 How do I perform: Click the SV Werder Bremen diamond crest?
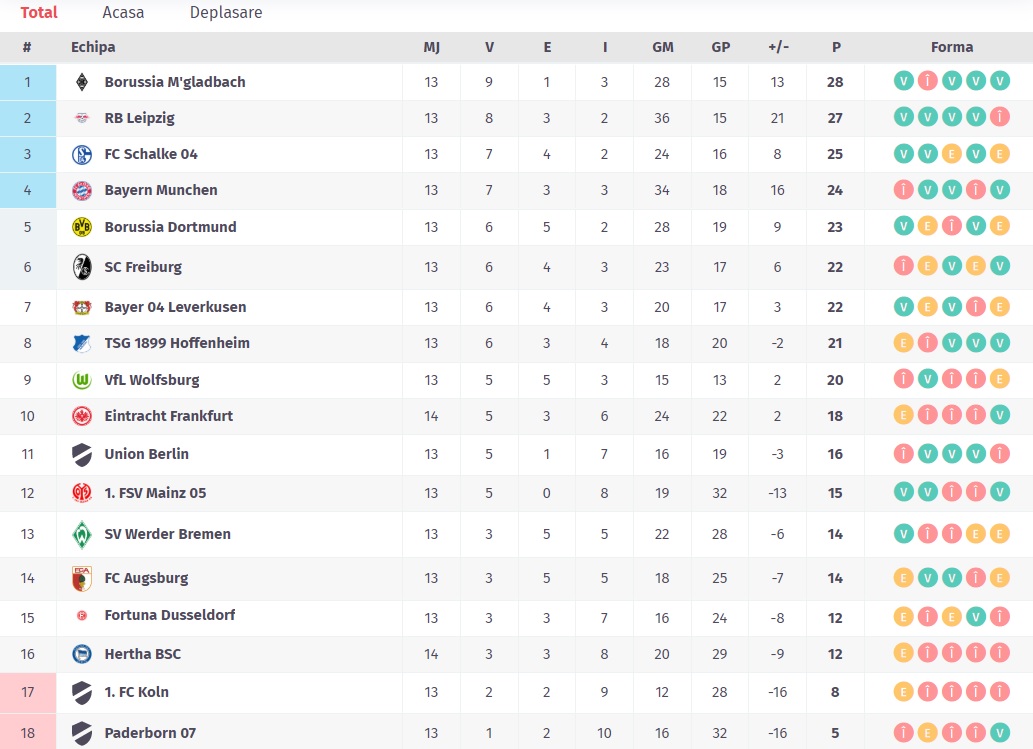82,534
